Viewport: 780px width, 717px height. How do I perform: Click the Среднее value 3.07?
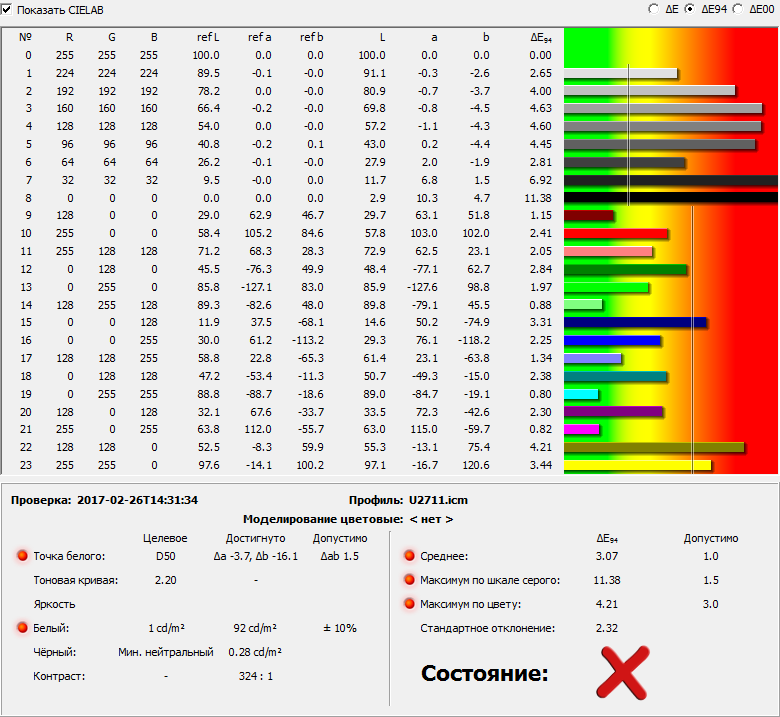607,556
